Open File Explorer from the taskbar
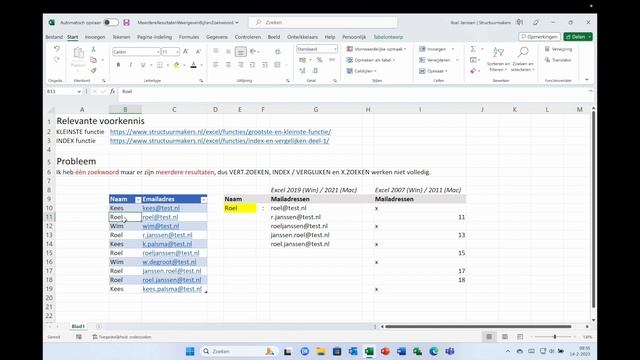This screenshot has width=640, height=360. [x=321, y=351]
